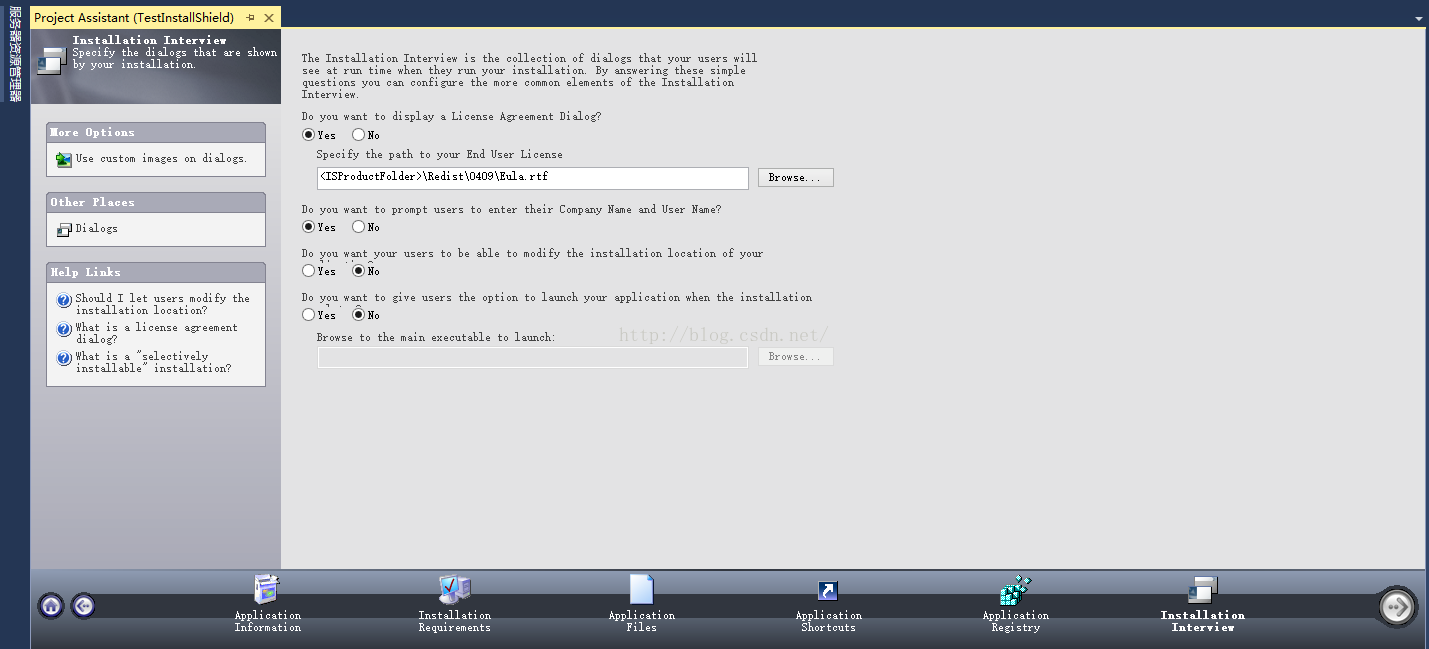Select Yes for launching application after install

pos(308,315)
